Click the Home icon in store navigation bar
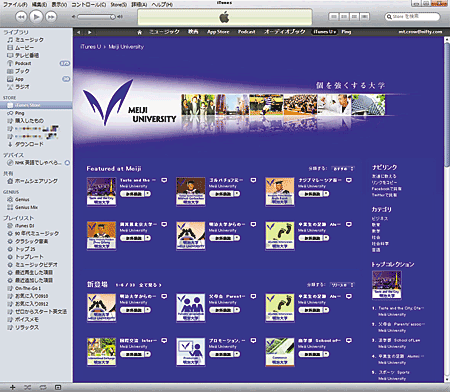 click(x=140, y=32)
